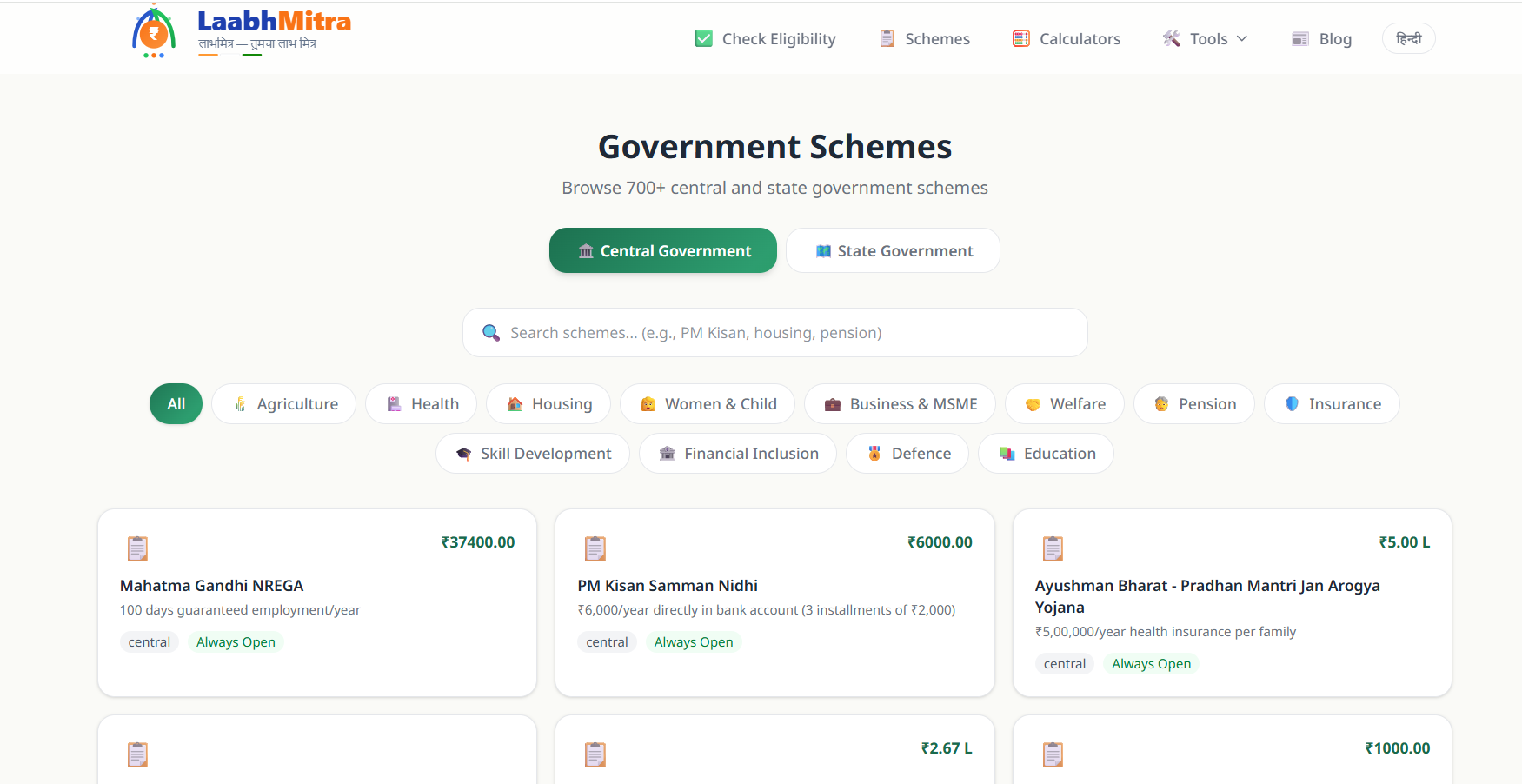Select the Central Government toggle

[662, 250]
